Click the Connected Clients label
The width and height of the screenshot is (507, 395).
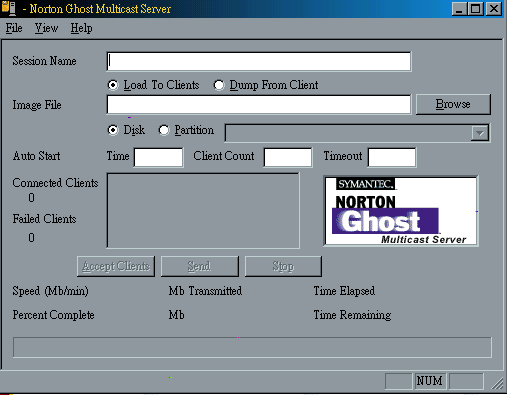click(55, 183)
